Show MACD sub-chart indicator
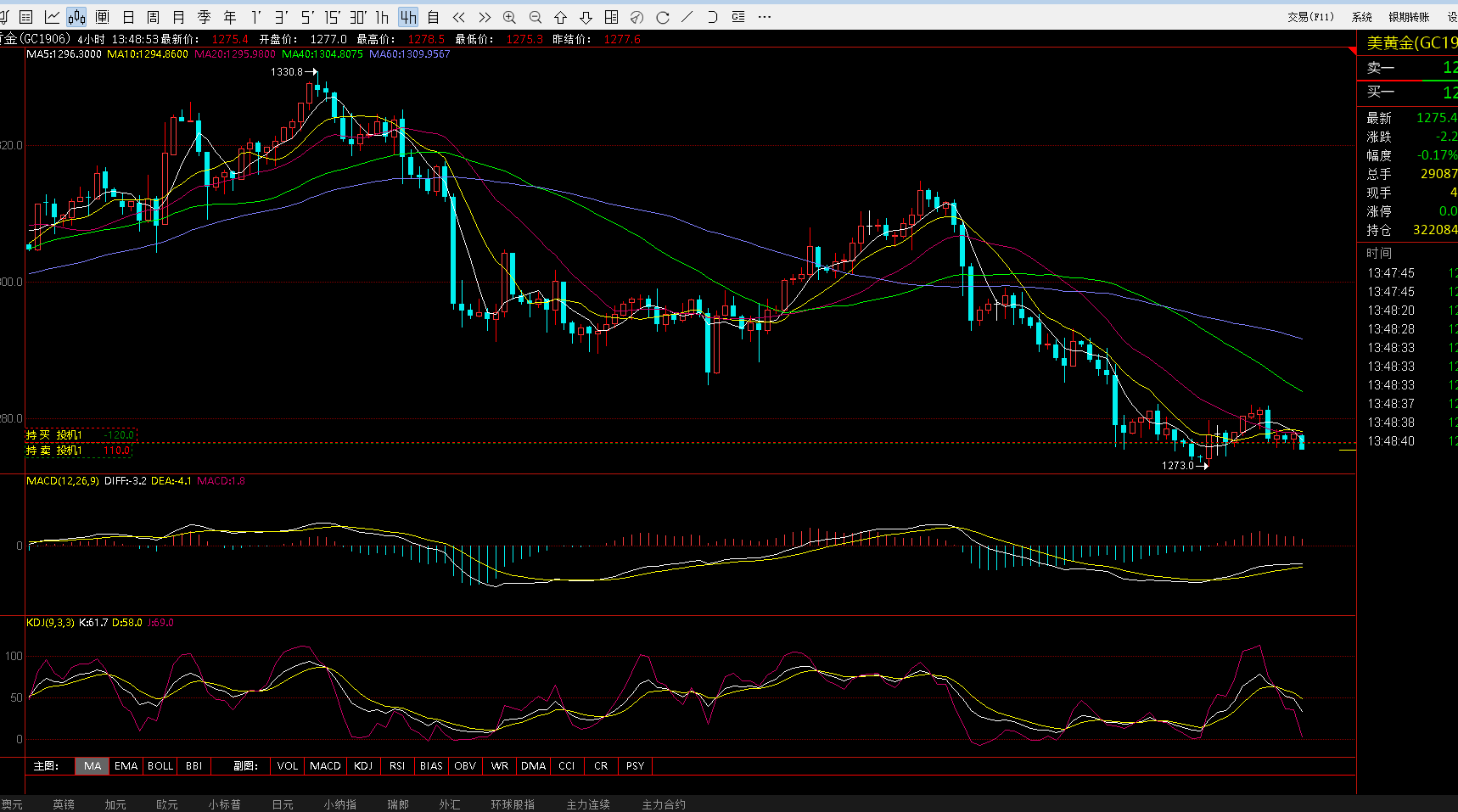The image size is (1458, 812). coord(325,766)
